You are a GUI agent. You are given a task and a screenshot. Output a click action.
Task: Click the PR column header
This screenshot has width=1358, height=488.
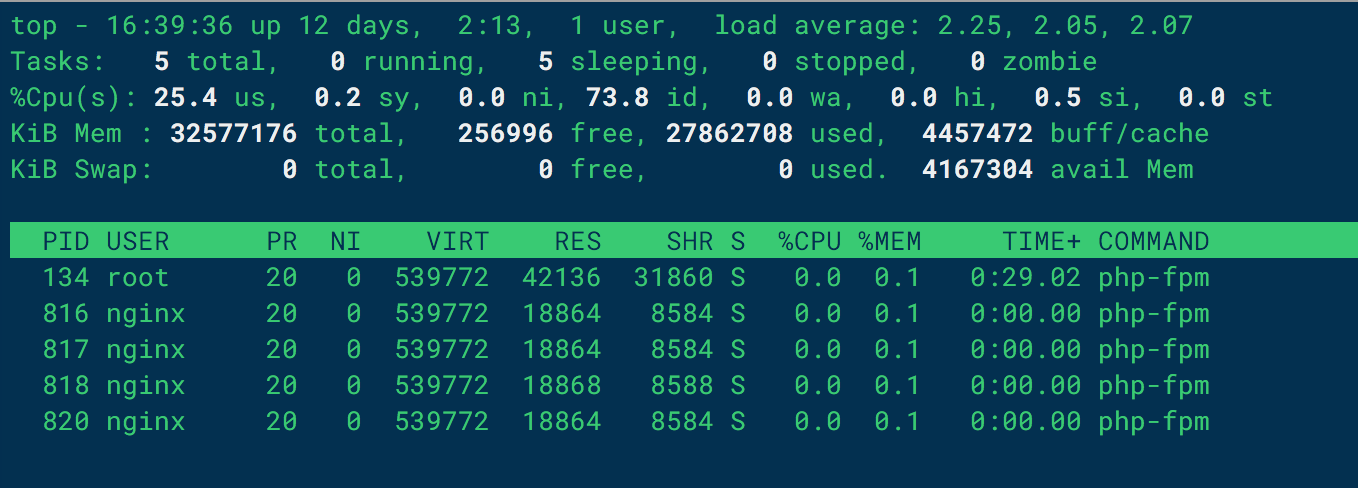pos(282,241)
